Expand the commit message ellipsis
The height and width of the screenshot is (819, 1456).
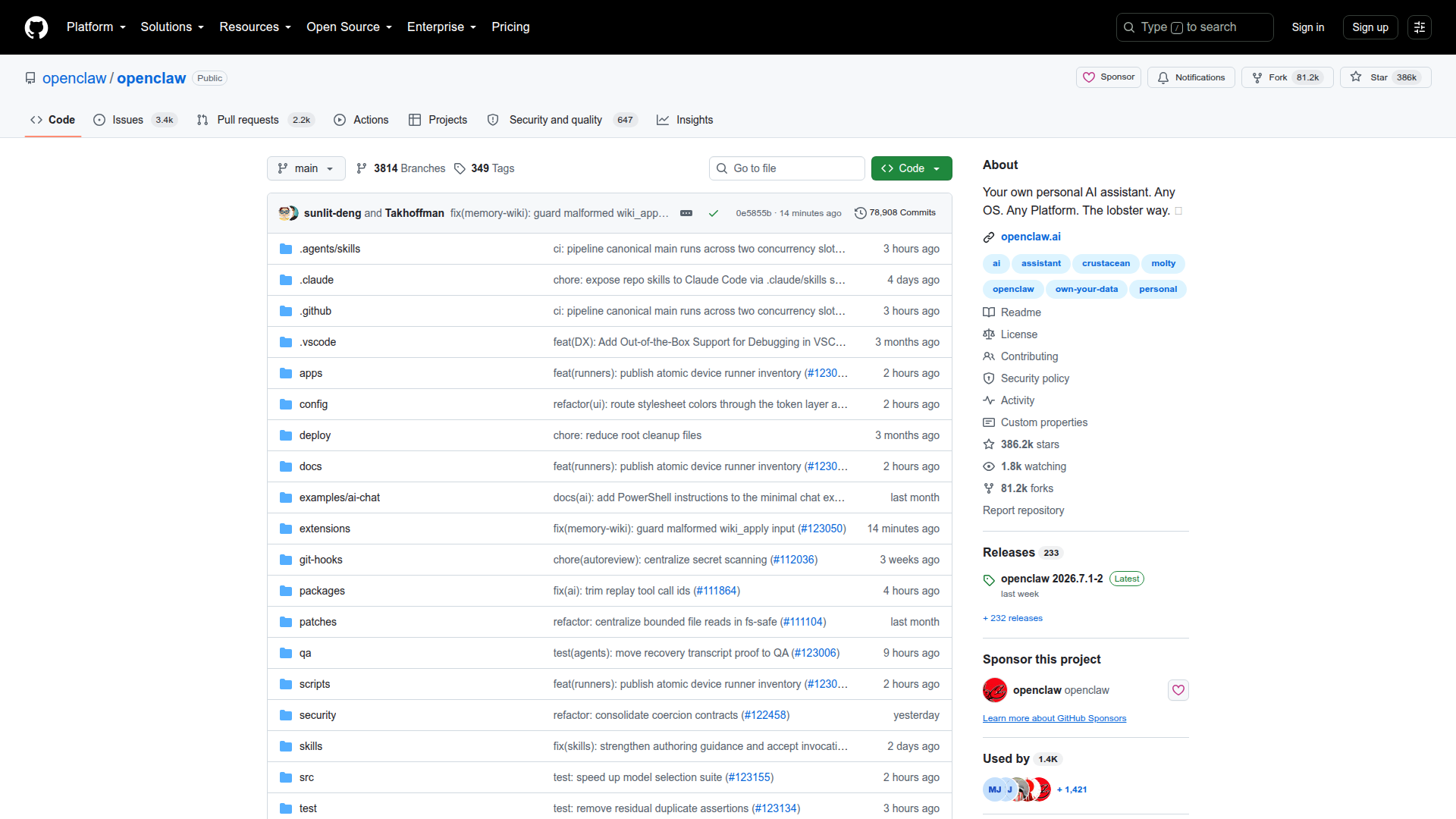686,213
